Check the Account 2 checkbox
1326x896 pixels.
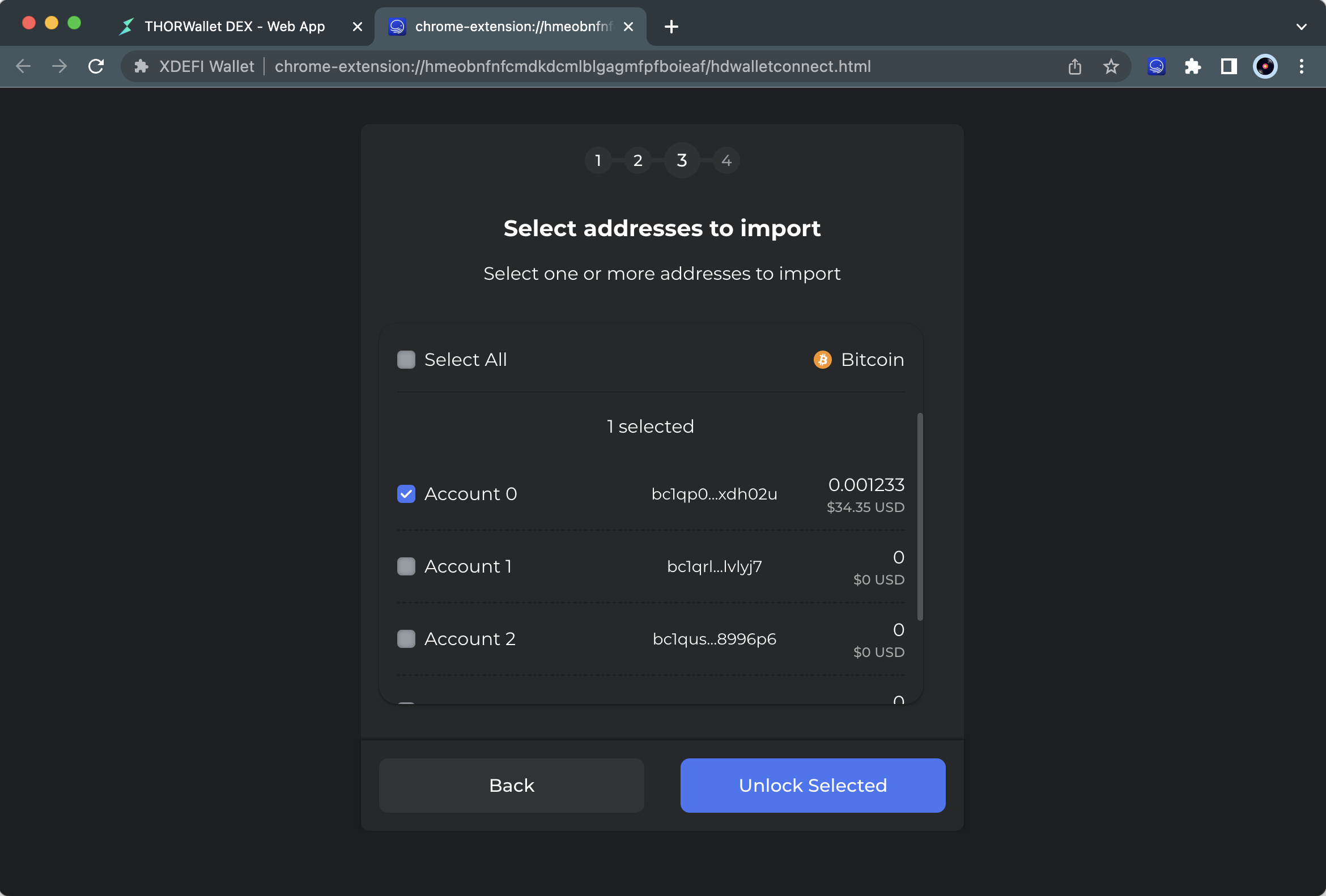[x=406, y=639]
